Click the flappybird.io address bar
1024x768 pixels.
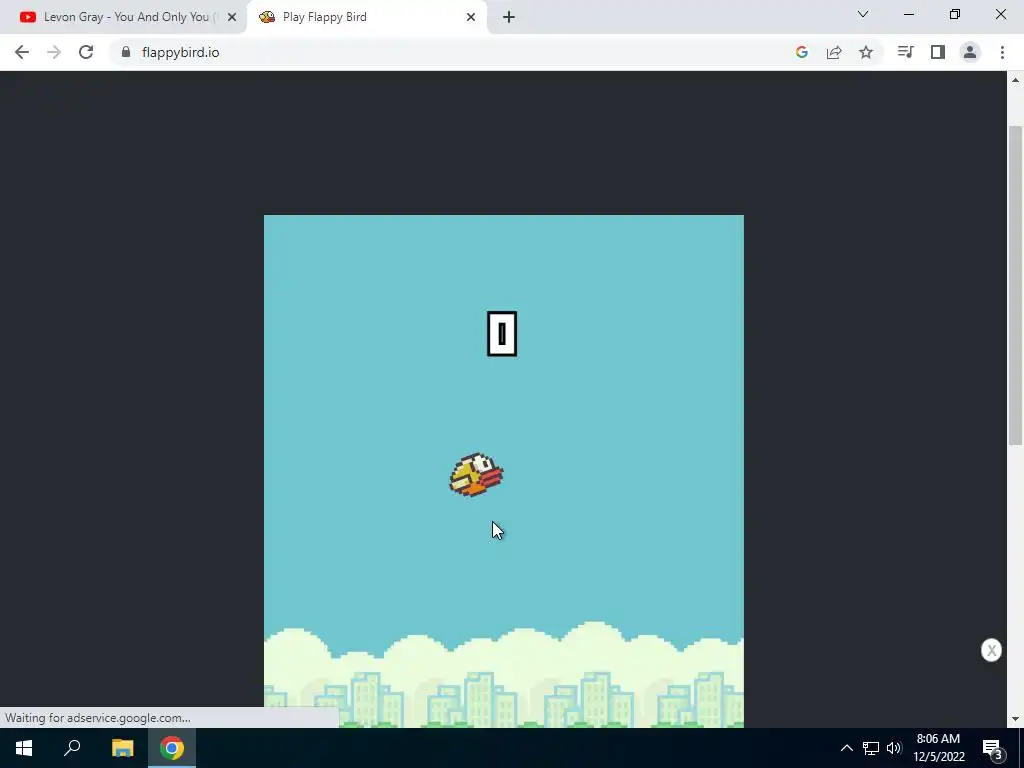click(451, 52)
